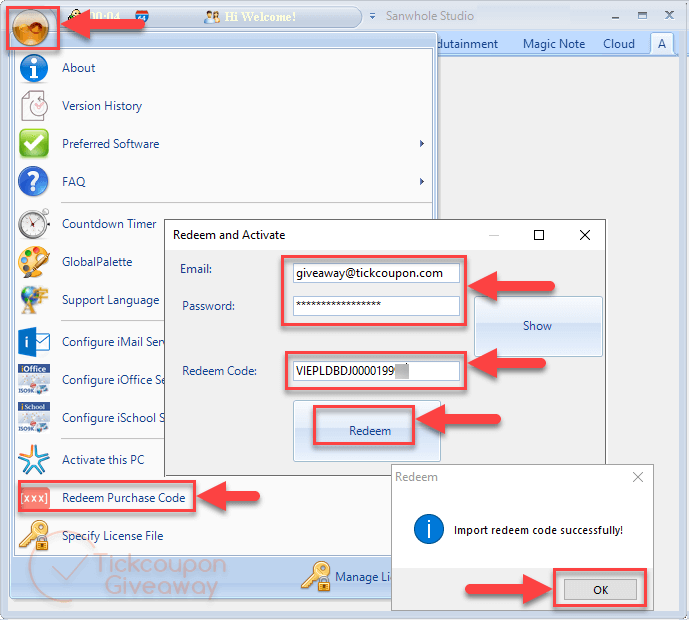689x620 pixels.
Task: Maximize the Redeem and Activate dialog
Action: (539, 235)
